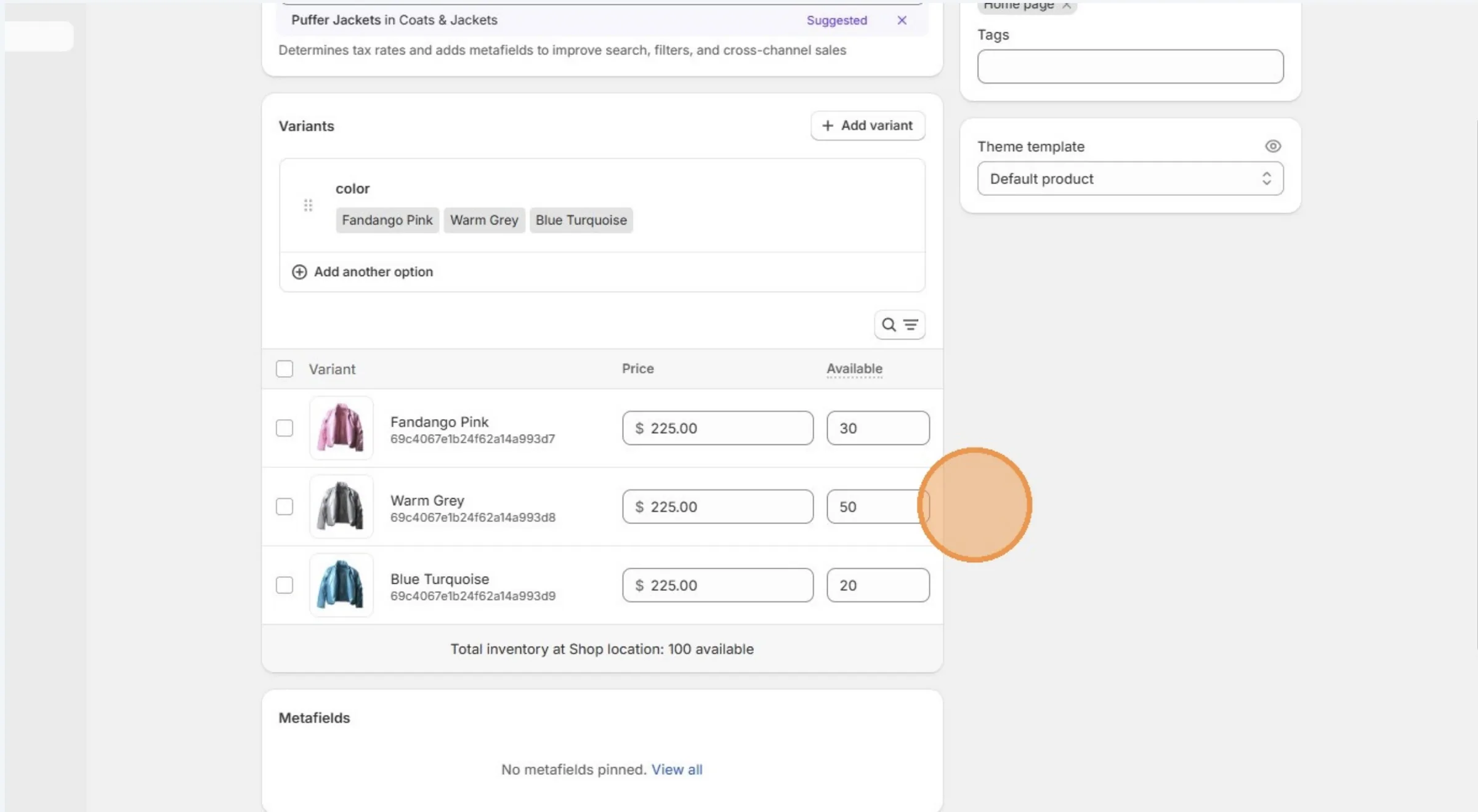Click the Add variant button
This screenshot has width=1478, height=812.
[x=868, y=126]
